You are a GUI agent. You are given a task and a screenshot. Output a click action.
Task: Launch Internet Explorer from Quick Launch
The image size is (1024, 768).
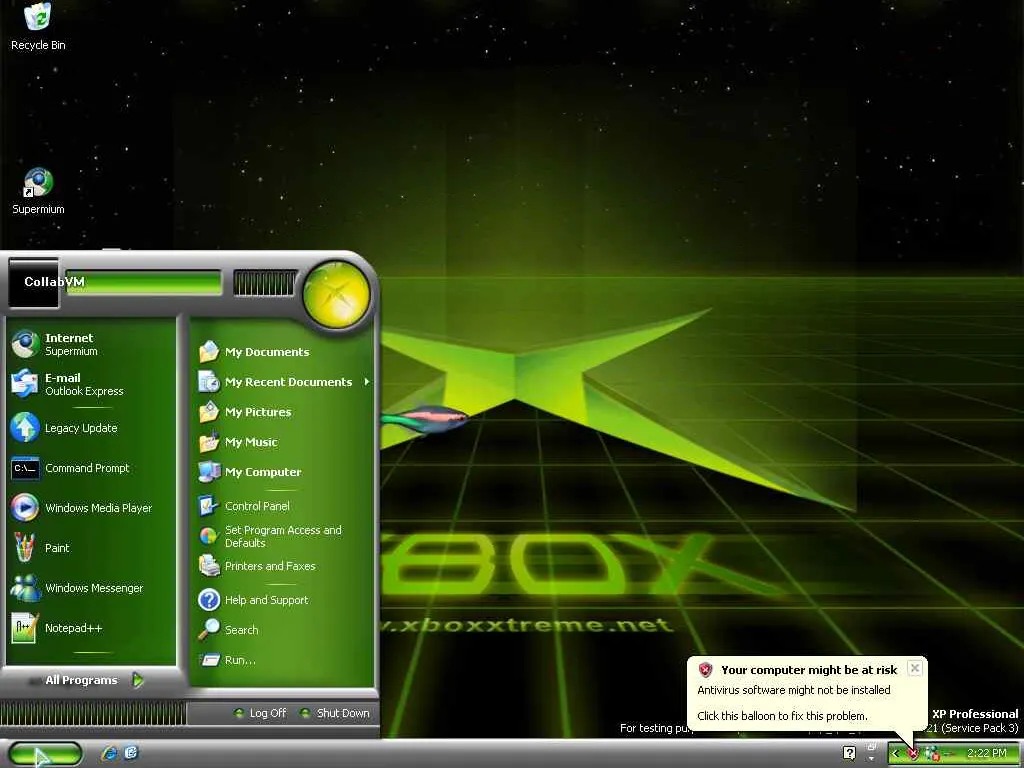click(109, 754)
